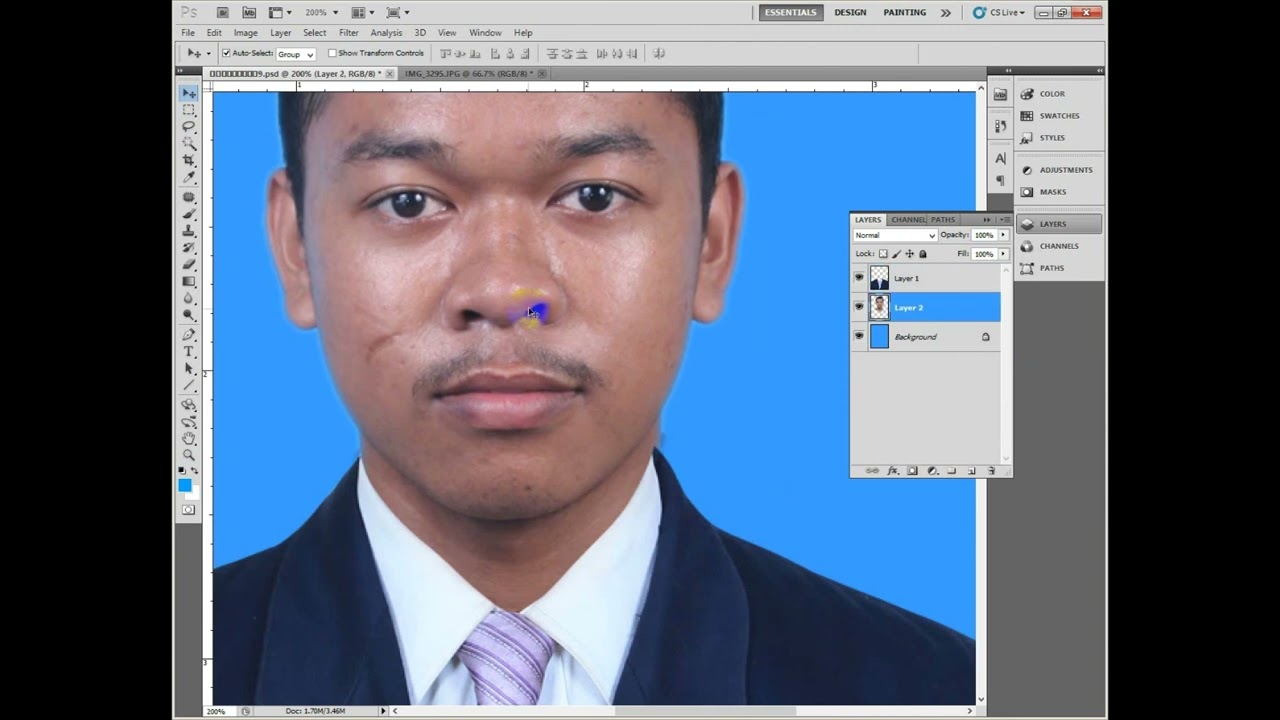Viewport: 1280px width, 720px height.
Task: Select the Crop tool
Action: pos(188,161)
